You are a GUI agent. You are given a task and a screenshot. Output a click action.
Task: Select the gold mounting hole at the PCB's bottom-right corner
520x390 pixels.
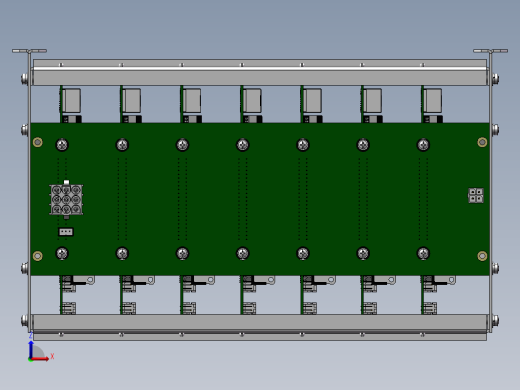[x=482, y=256]
